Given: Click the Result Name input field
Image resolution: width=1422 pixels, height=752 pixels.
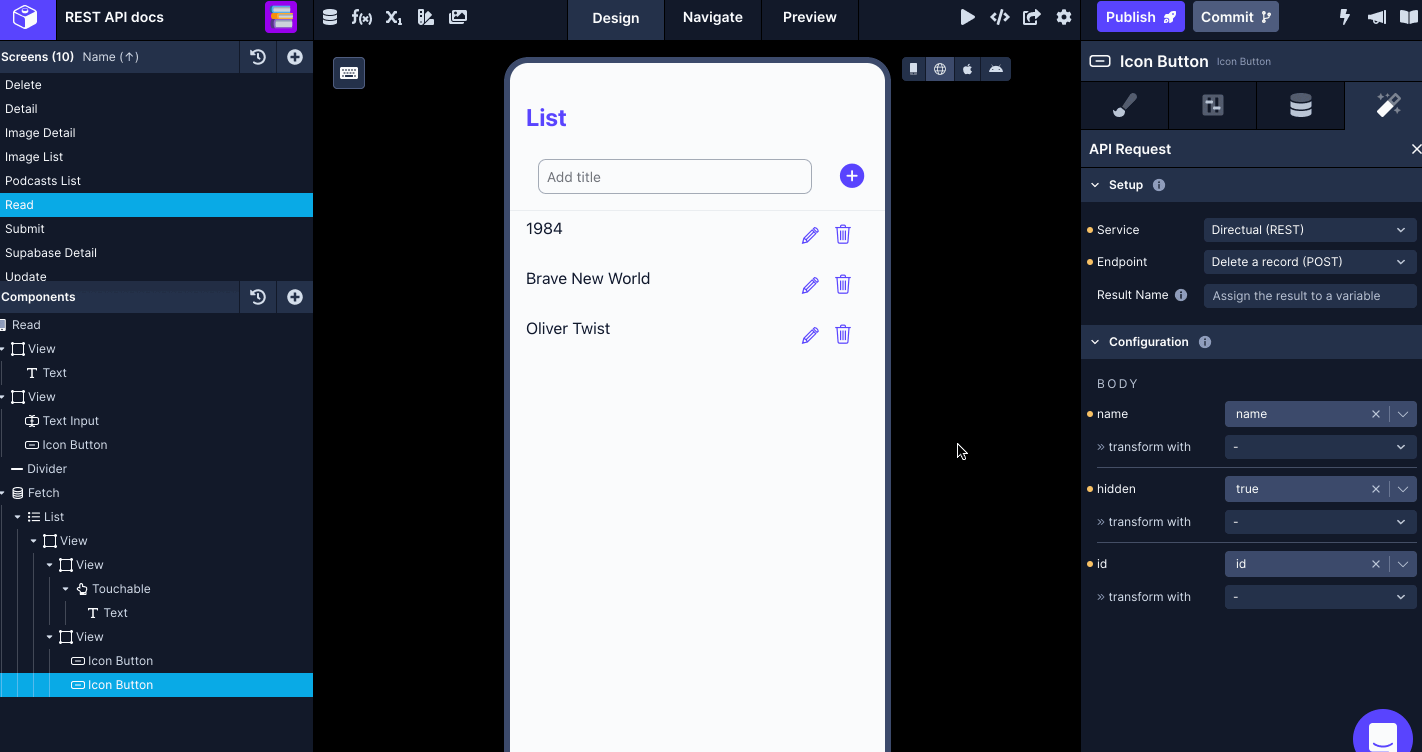Looking at the screenshot, I should (x=1310, y=296).
